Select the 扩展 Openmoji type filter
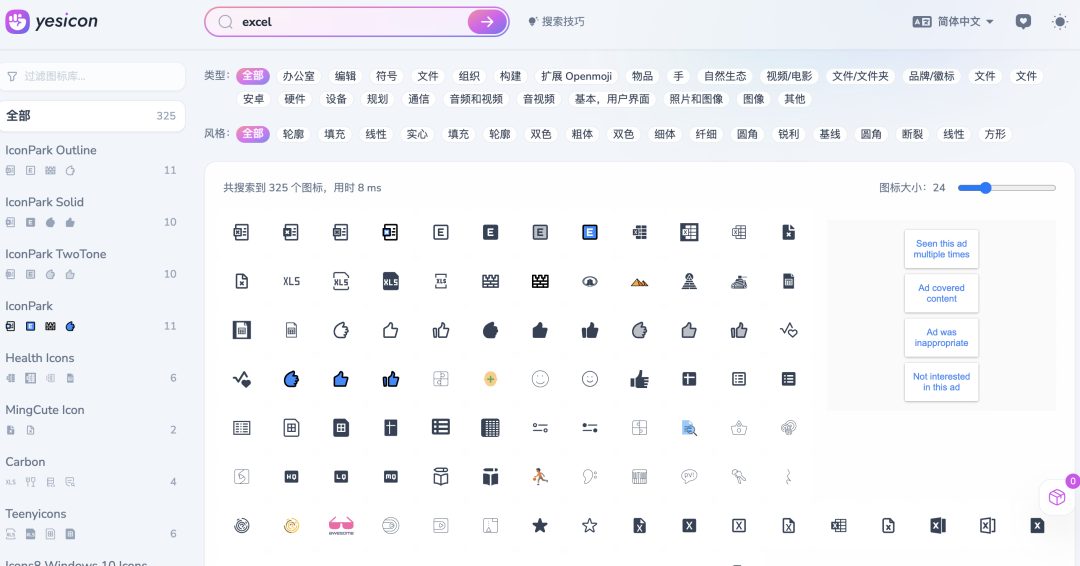Screen dimensions: 1080x566 coord(577,76)
